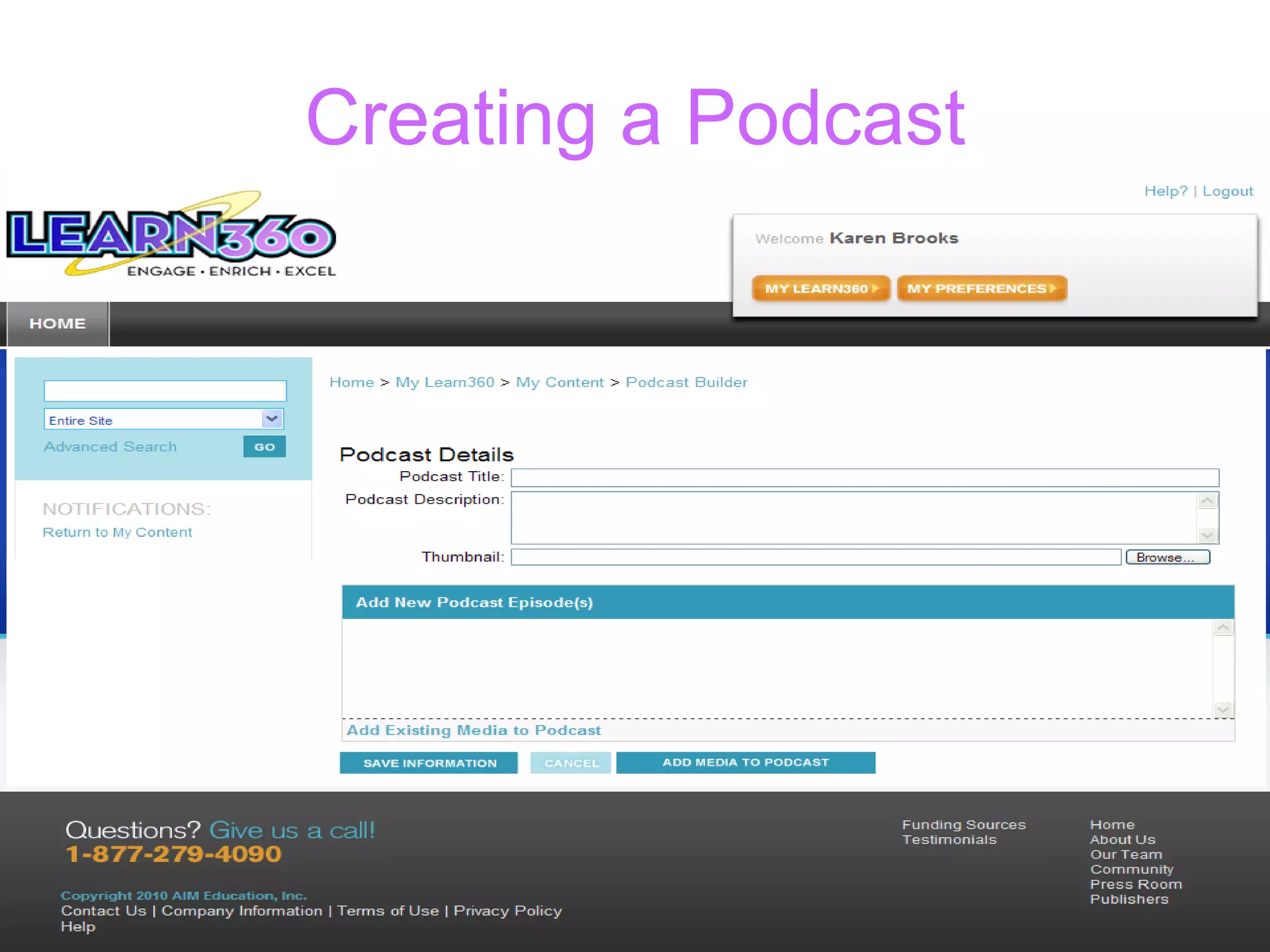Click description scrollbar up arrow
Image resolution: width=1270 pixels, height=952 pixels.
click(1207, 500)
